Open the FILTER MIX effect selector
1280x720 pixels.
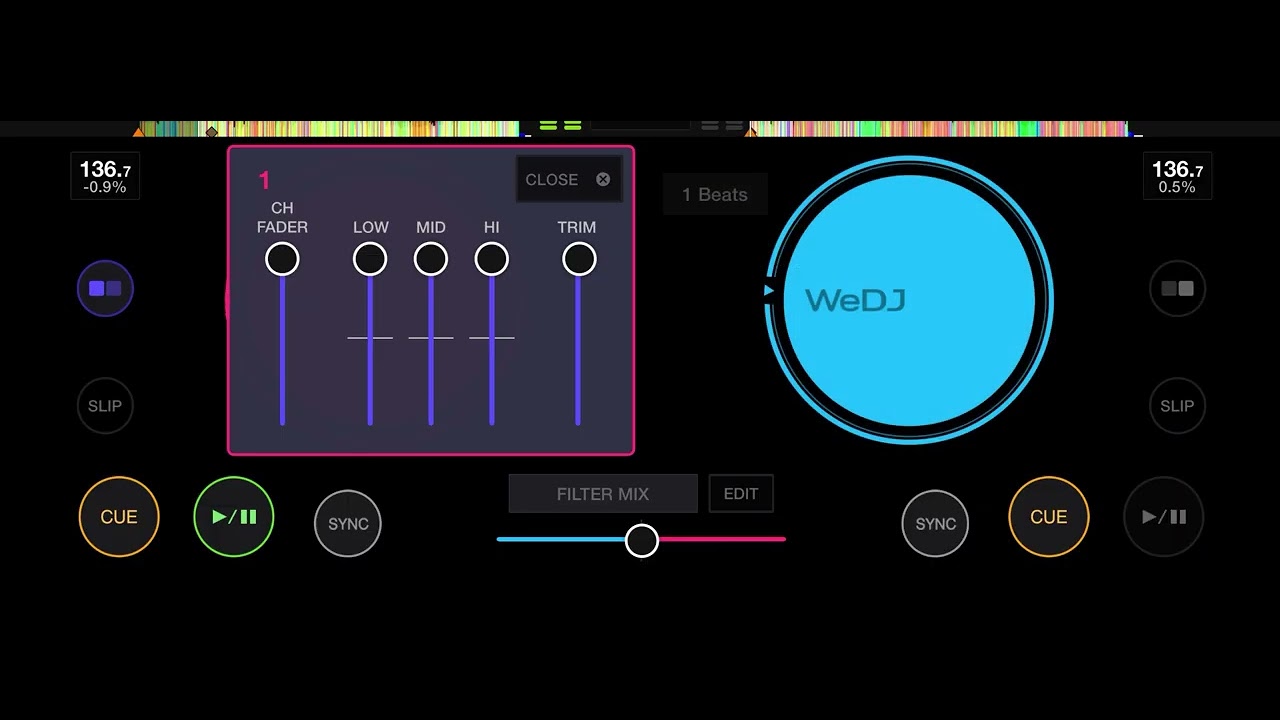click(603, 494)
